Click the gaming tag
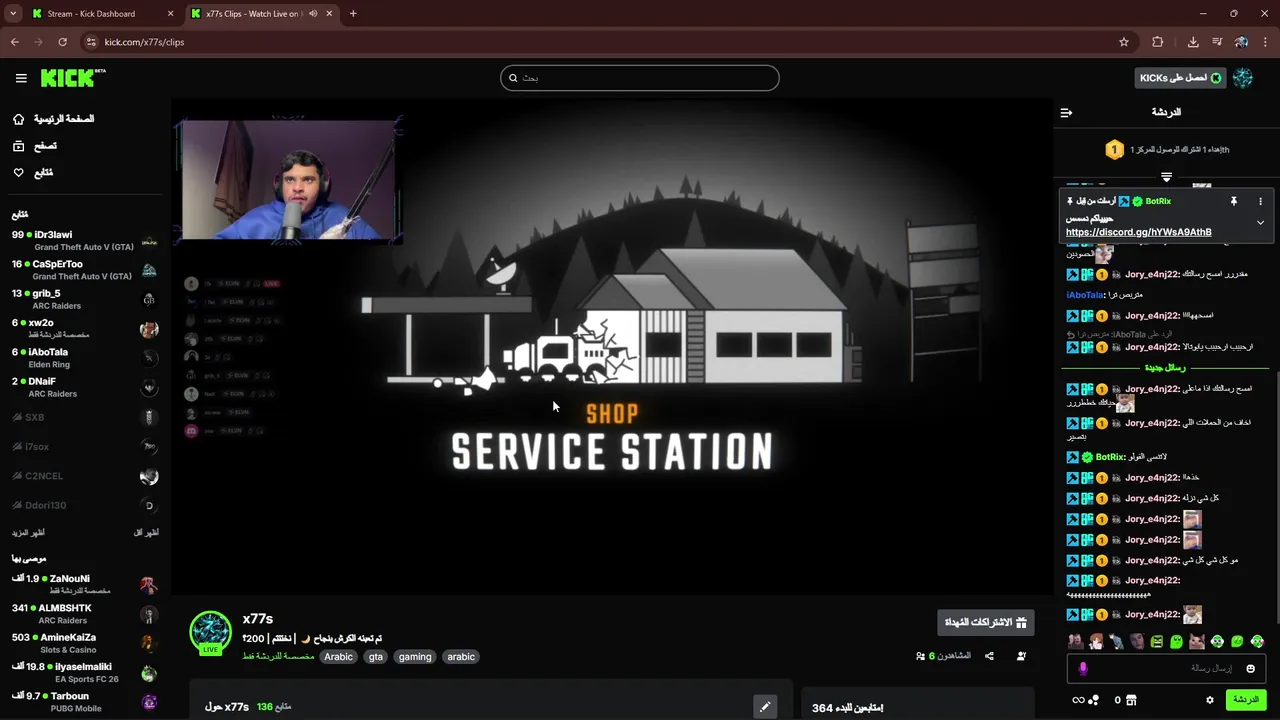This screenshot has height=720, width=1280. click(415, 657)
